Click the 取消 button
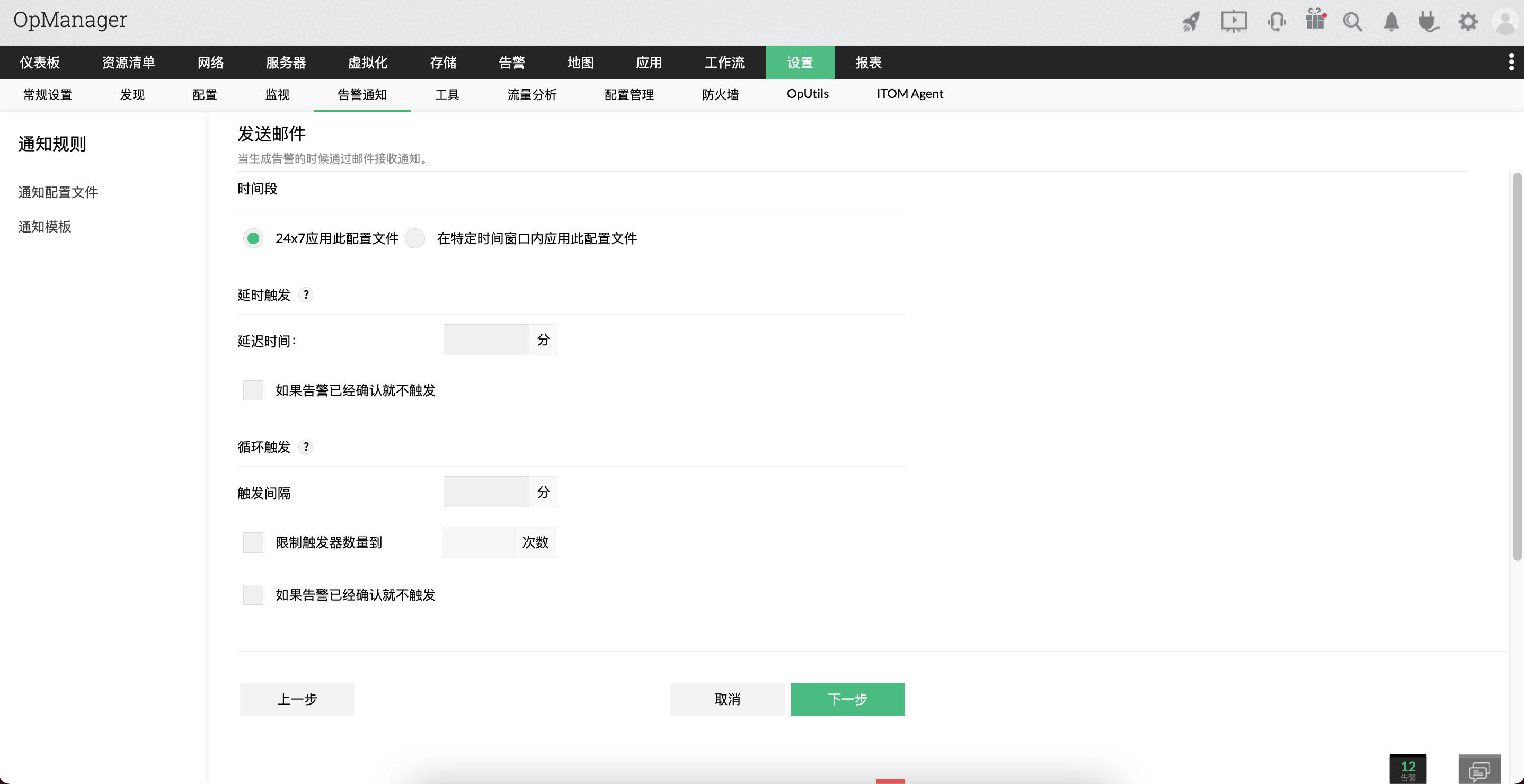This screenshot has height=784, width=1524. click(x=727, y=699)
